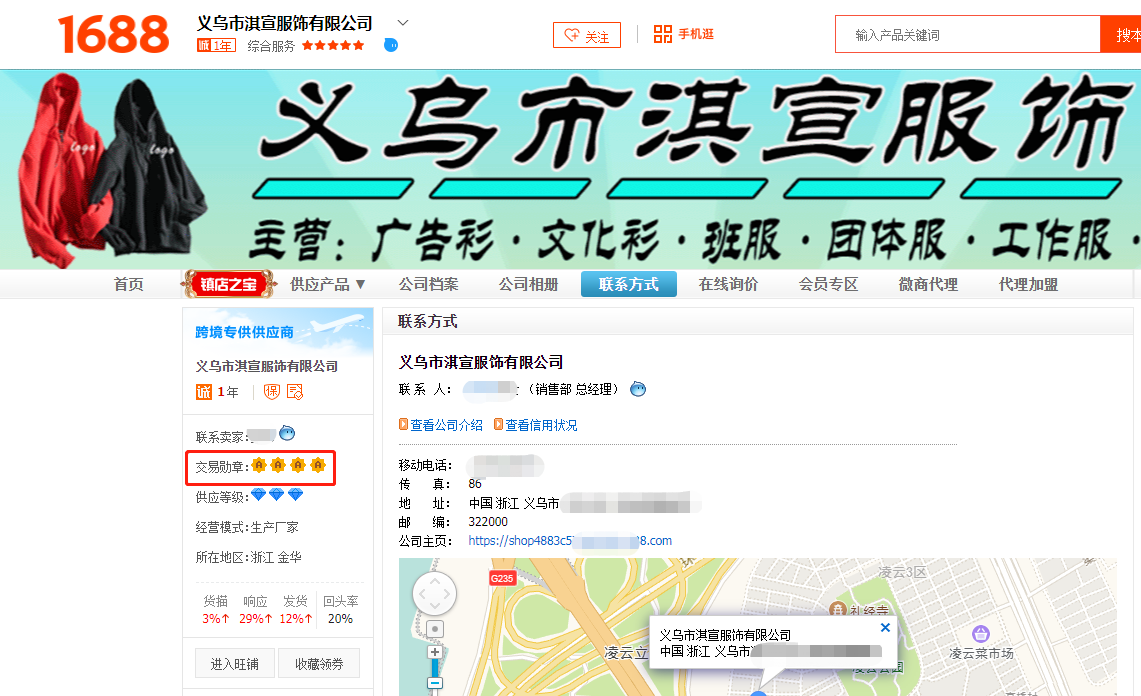Screen dimensions: 1141x696
Task: Click the 1688 logo
Action: pyautogui.click(x=114, y=34)
